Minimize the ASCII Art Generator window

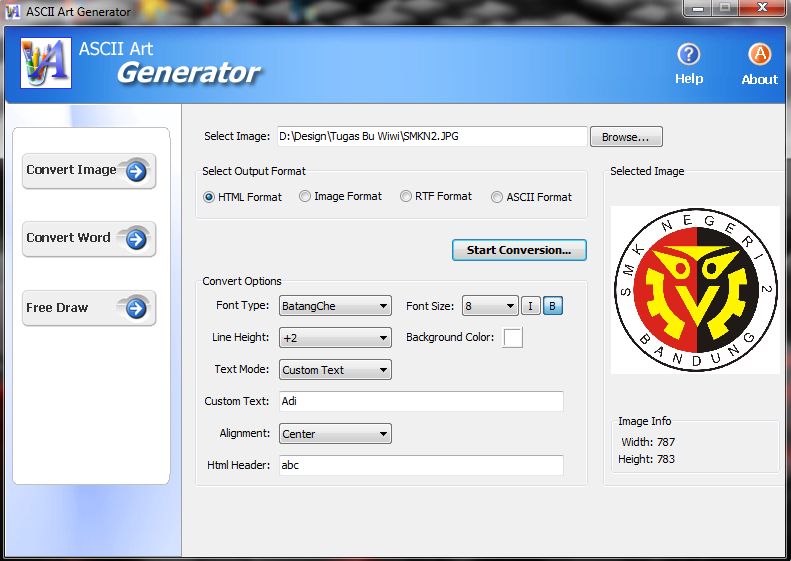click(698, 8)
